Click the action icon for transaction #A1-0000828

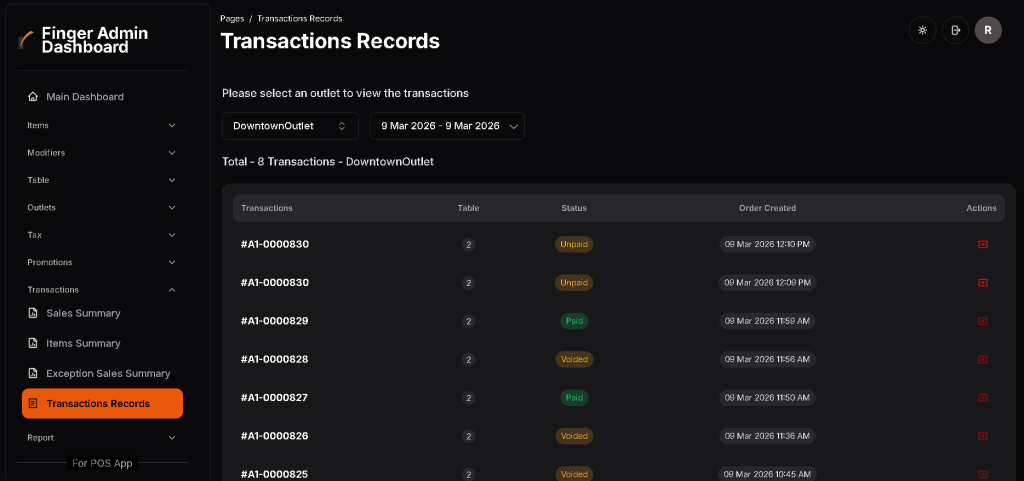[982, 359]
